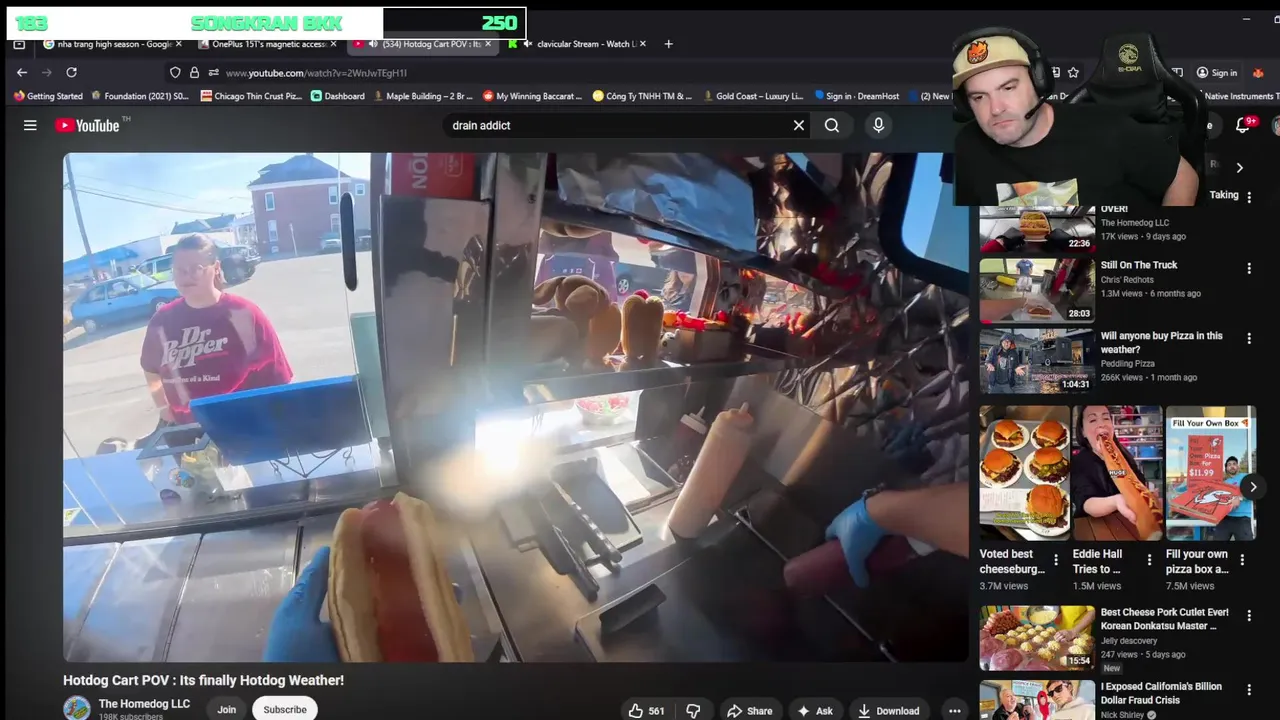Viewport: 1280px width, 720px height.
Task: Start voice search with the microphone
Action: (x=878, y=125)
